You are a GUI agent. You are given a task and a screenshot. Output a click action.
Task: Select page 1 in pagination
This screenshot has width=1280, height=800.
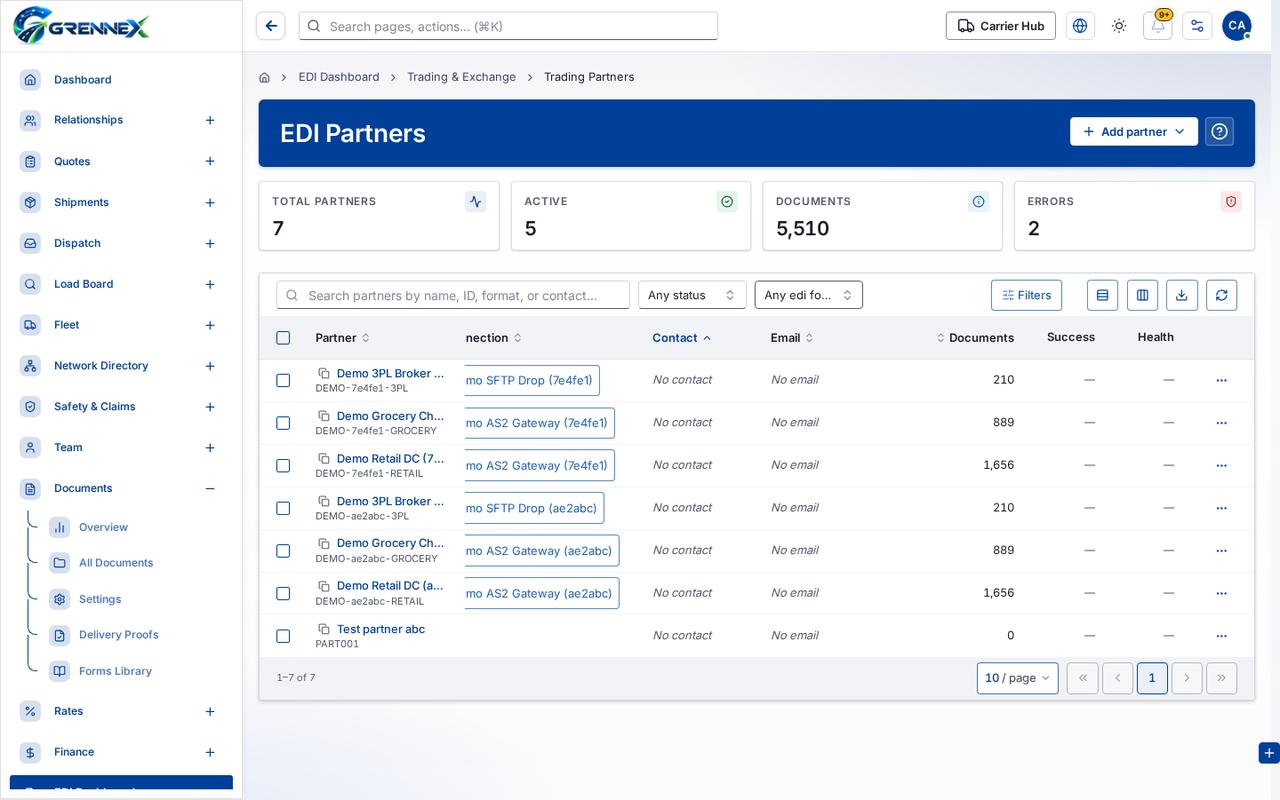point(1152,678)
